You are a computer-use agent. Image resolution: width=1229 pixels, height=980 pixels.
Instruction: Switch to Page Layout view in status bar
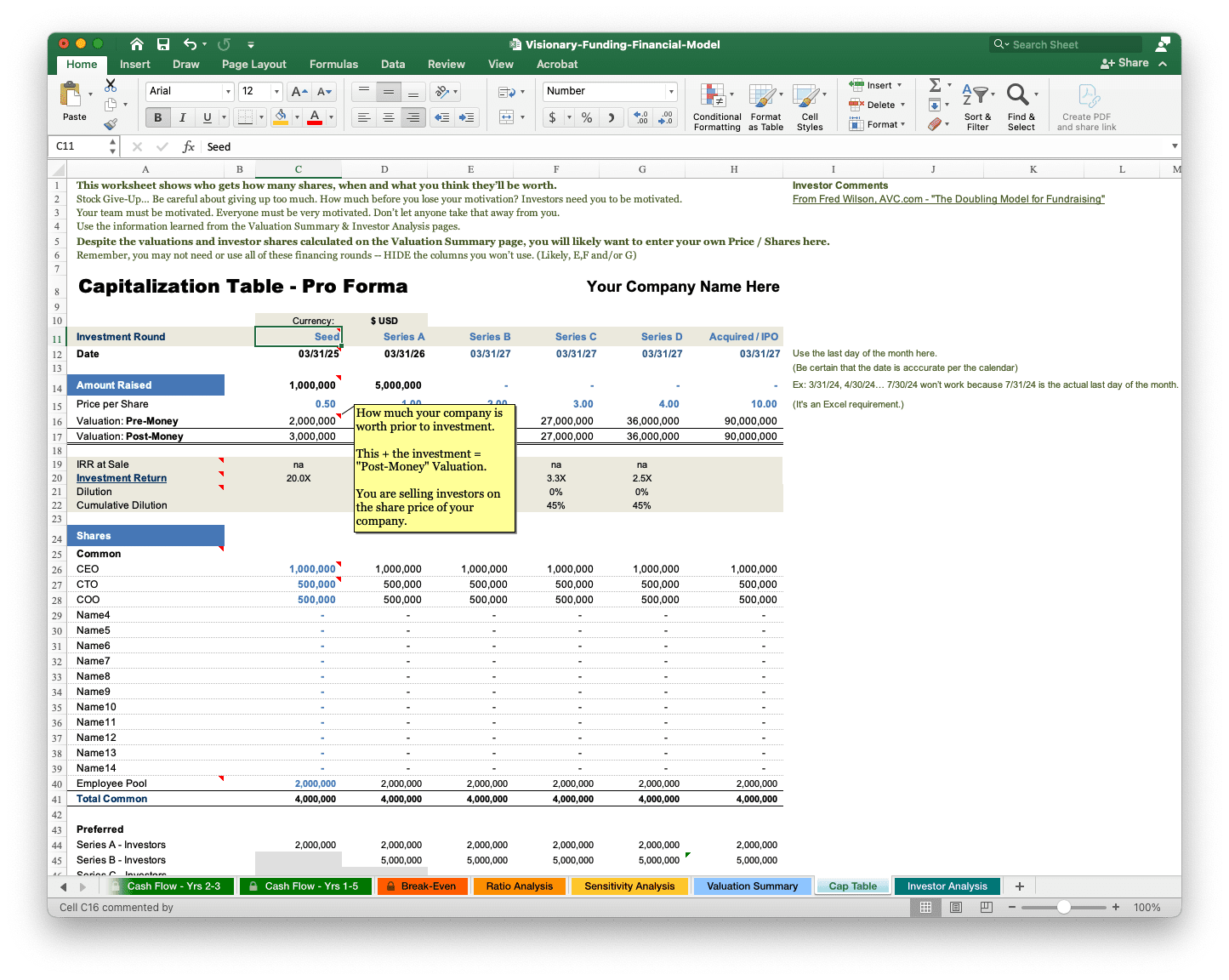956,908
